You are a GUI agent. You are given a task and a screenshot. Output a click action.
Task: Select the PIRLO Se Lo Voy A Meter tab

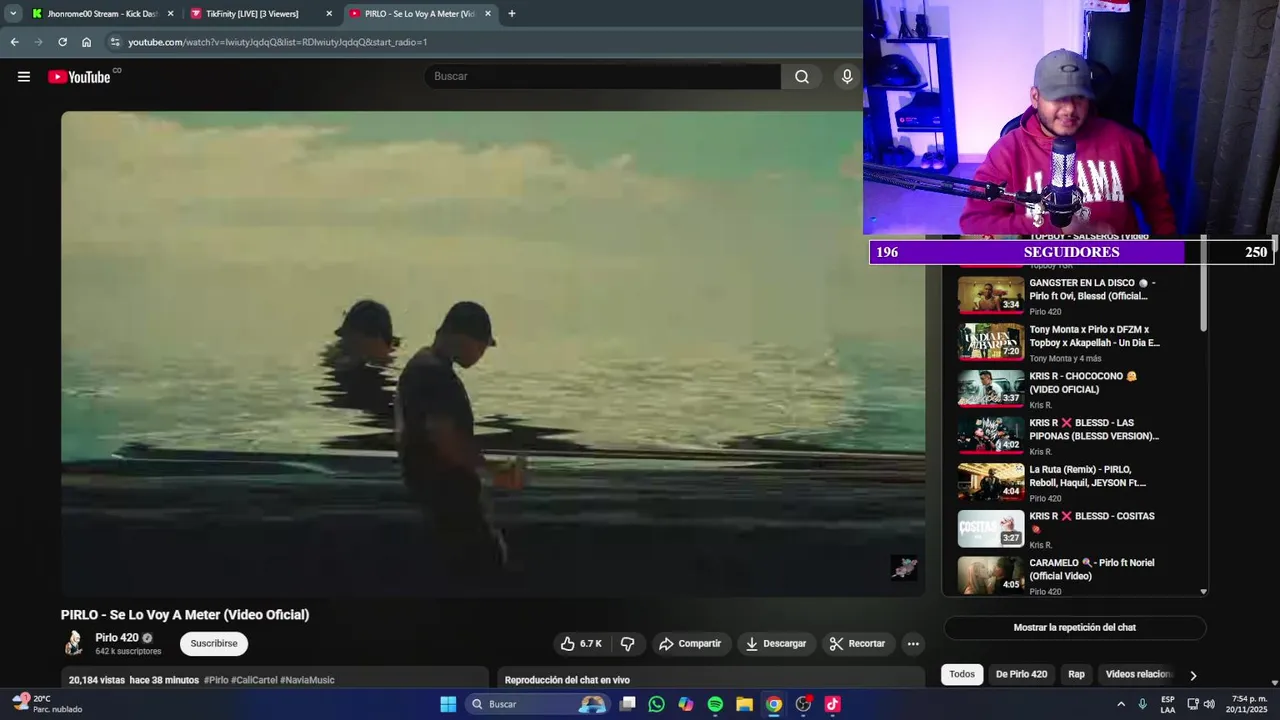421,14
